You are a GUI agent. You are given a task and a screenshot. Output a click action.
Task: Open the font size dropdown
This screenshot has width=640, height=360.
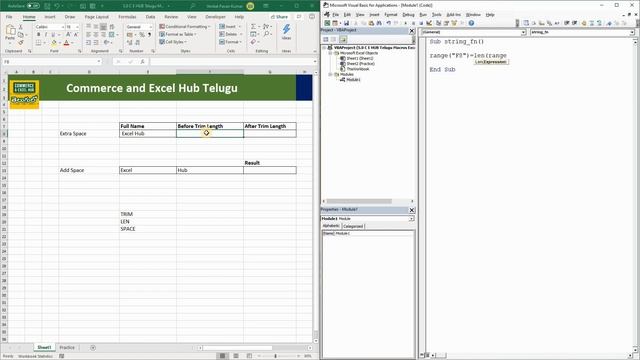[78, 27]
